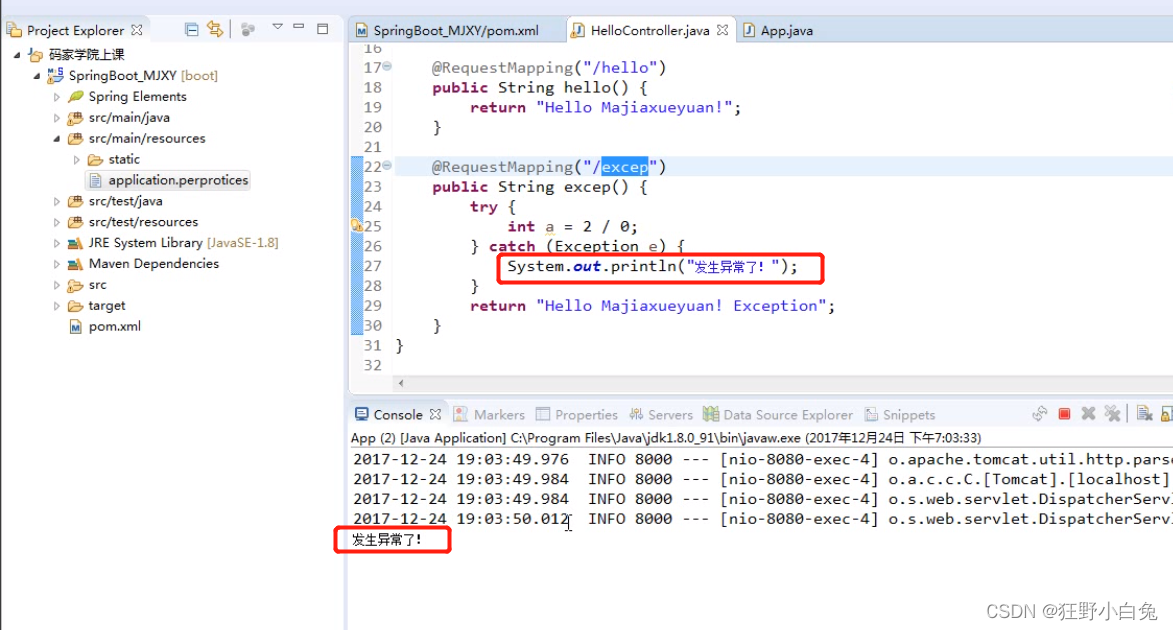
Task: Fold the excep method at line 22
Action: point(387,165)
